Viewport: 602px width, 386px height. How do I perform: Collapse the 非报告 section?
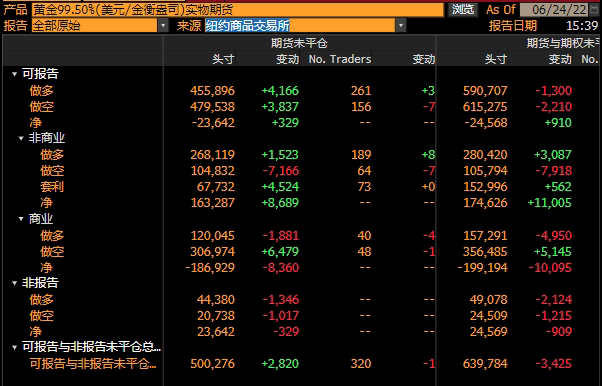pyautogui.click(x=15, y=283)
